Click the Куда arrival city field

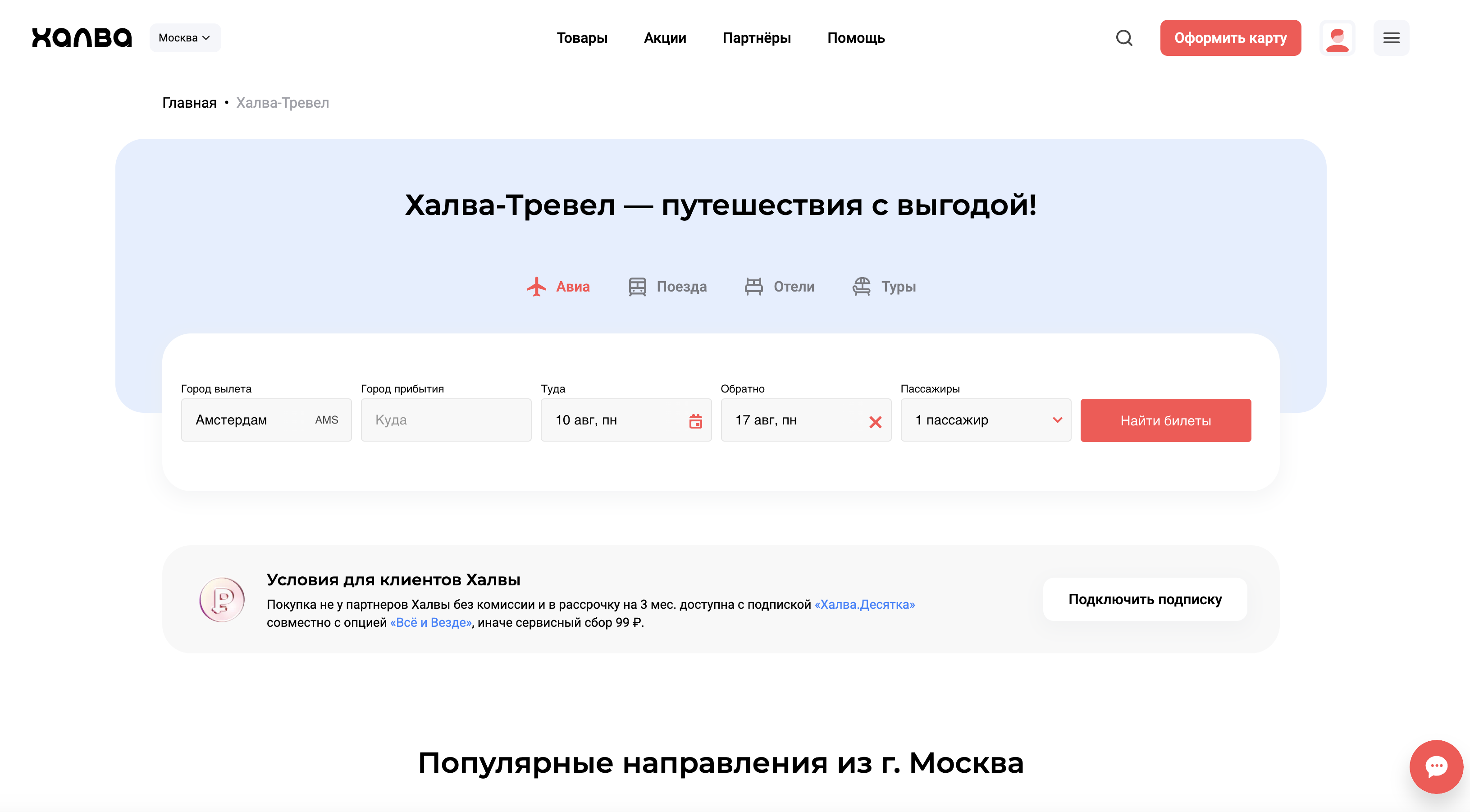[x=446, y=420]
